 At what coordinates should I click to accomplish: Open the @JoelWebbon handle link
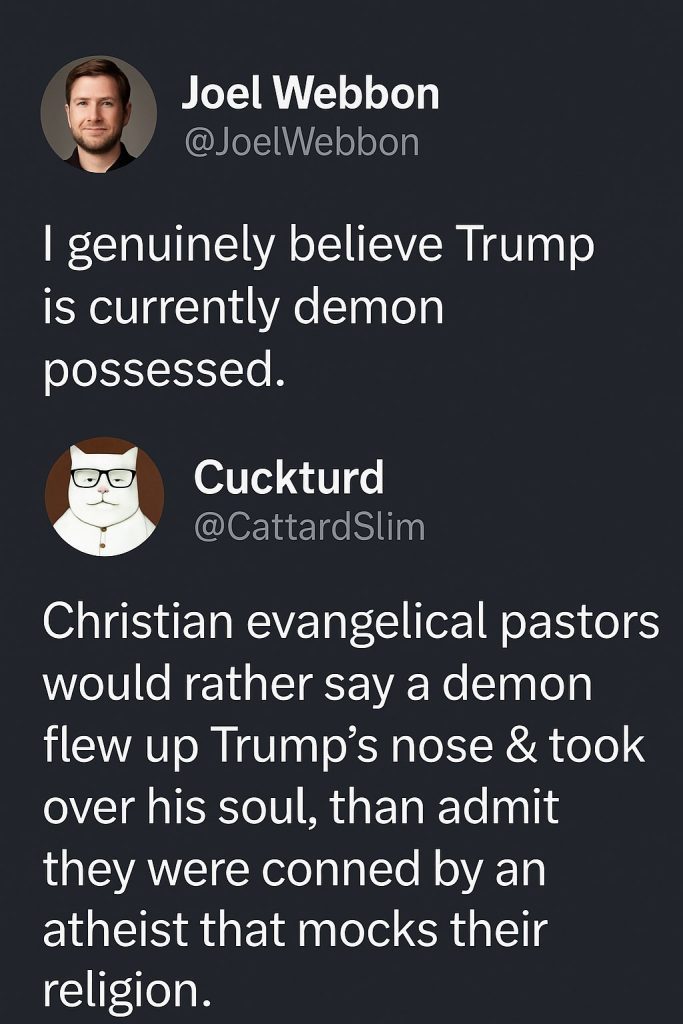300,142
